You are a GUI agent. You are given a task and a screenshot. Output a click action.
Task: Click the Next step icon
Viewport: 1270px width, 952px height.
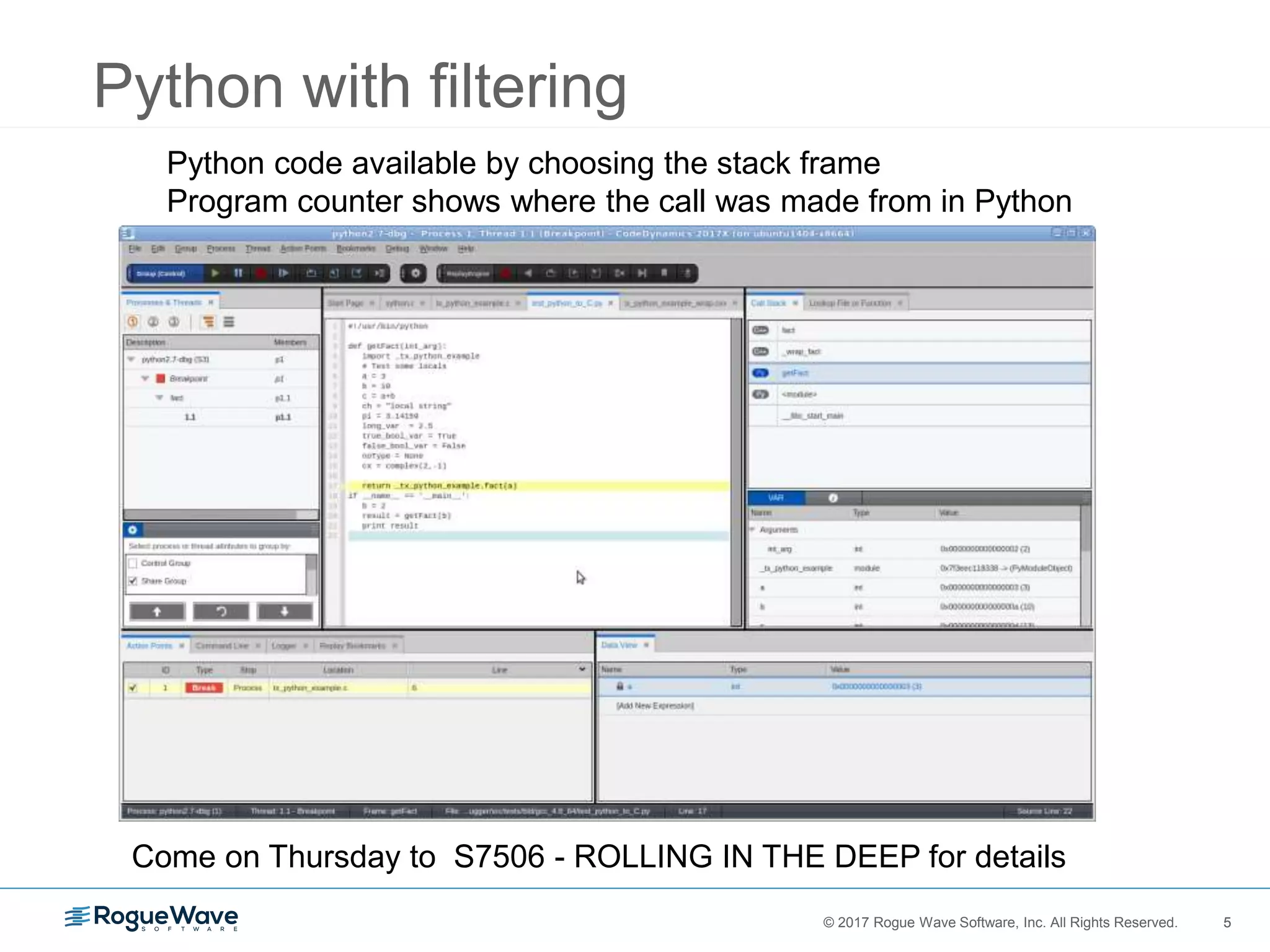311,273
